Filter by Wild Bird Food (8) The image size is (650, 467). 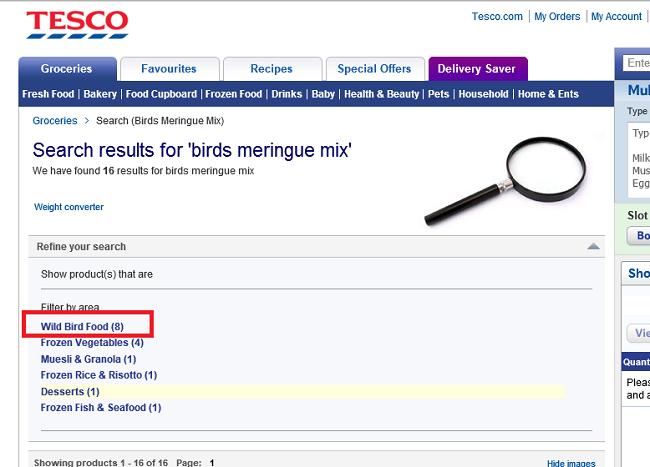(x=82, y=327)
